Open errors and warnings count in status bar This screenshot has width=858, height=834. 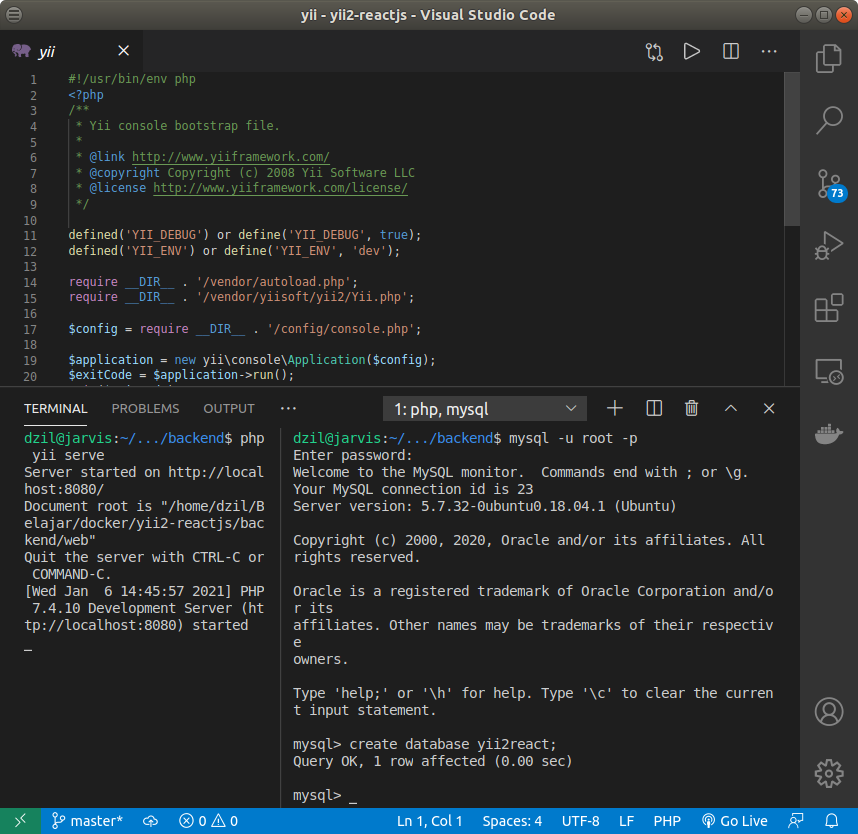point(208,821)
